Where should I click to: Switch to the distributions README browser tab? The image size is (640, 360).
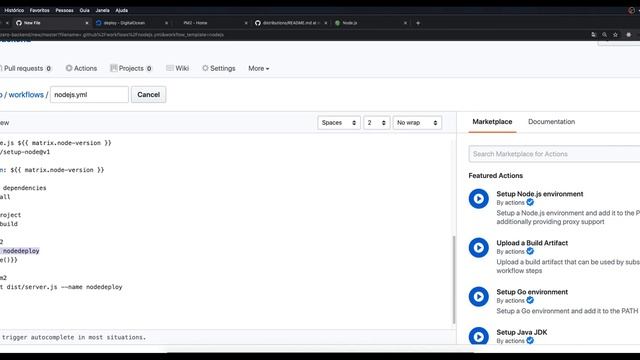coord(290,23)
